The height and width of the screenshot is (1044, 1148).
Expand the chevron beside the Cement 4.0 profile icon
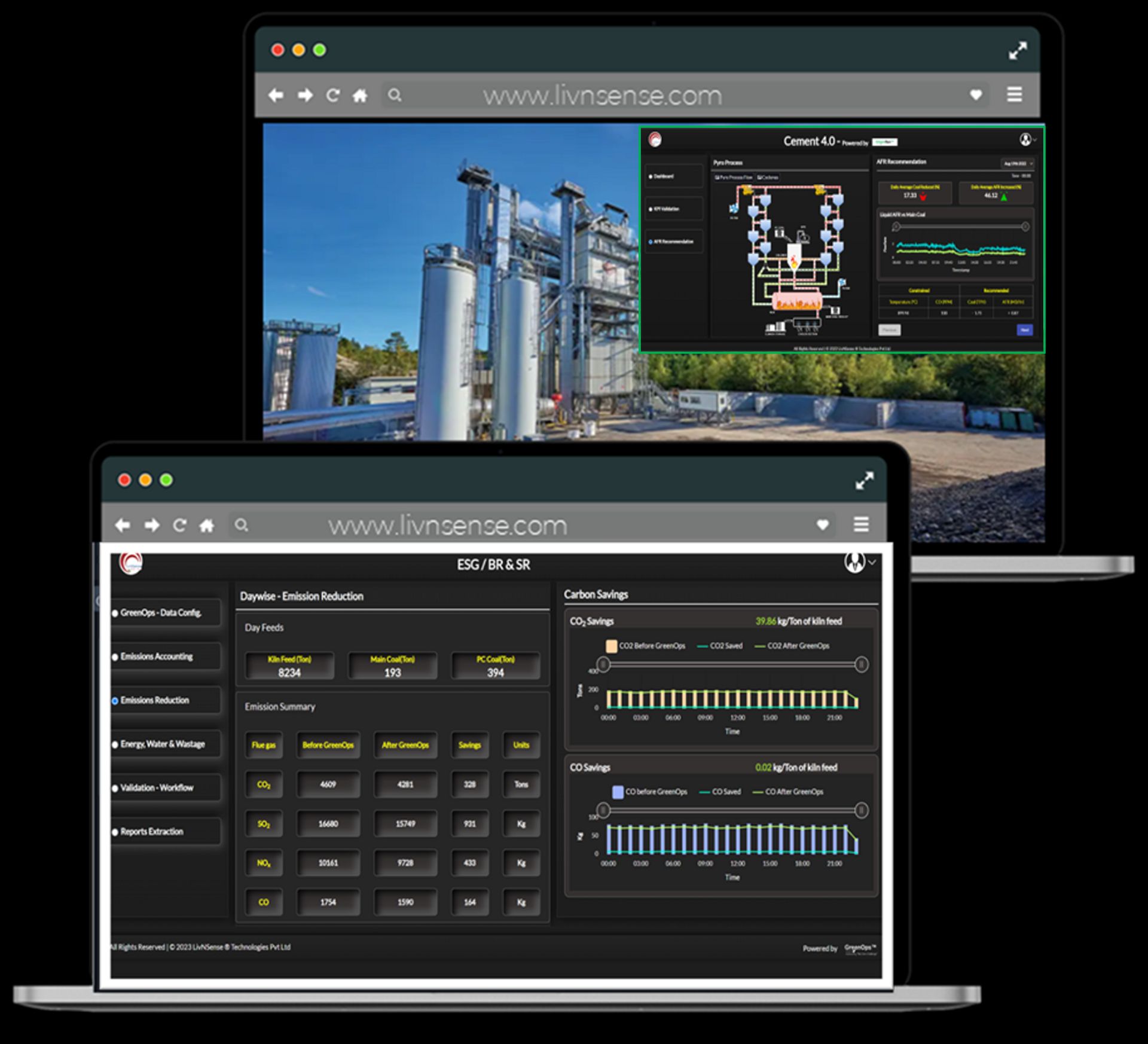tap(1034, 140)
